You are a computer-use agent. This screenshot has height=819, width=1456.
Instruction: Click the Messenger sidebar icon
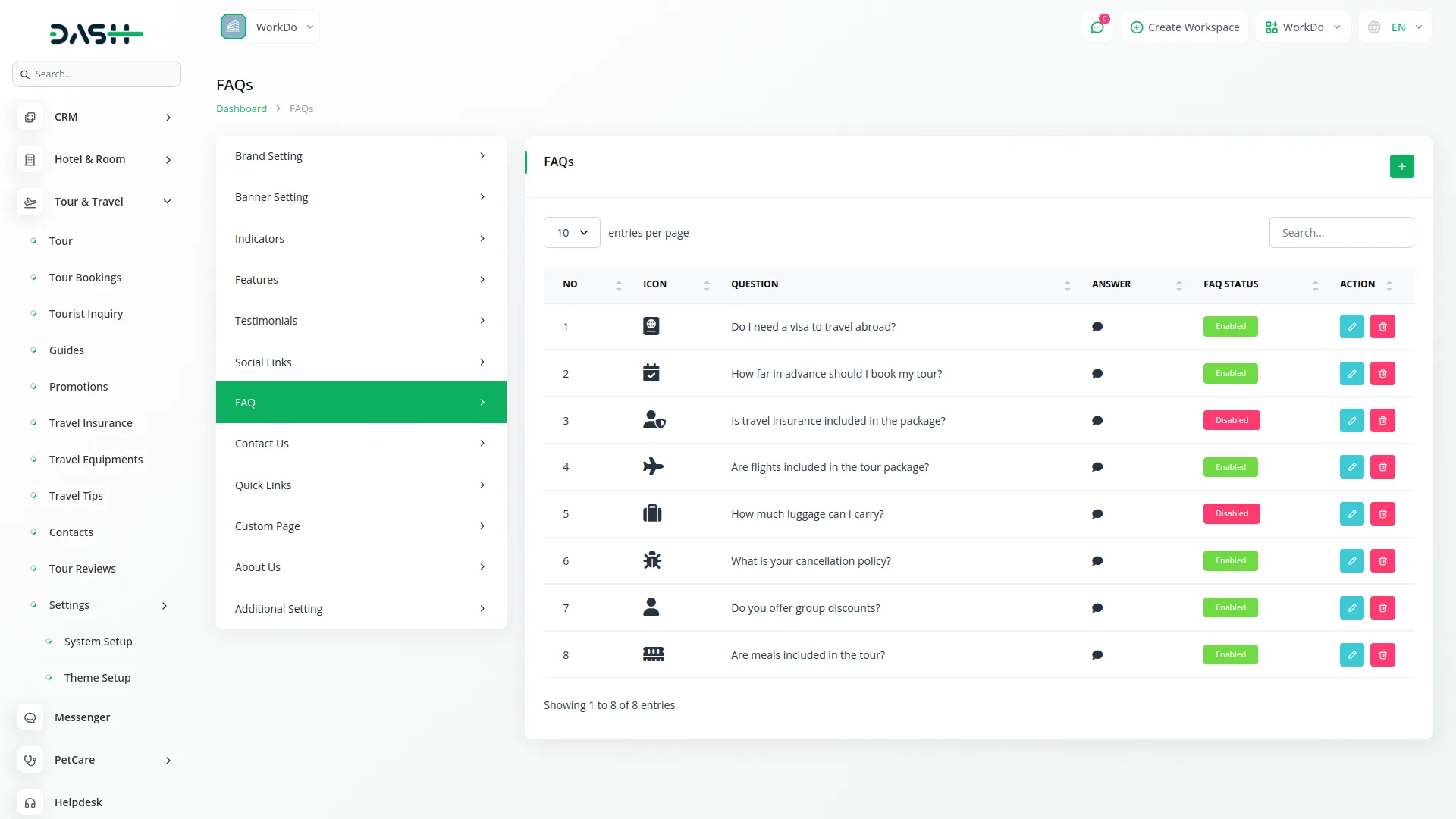pyautogui.click(x=30, y=717)
